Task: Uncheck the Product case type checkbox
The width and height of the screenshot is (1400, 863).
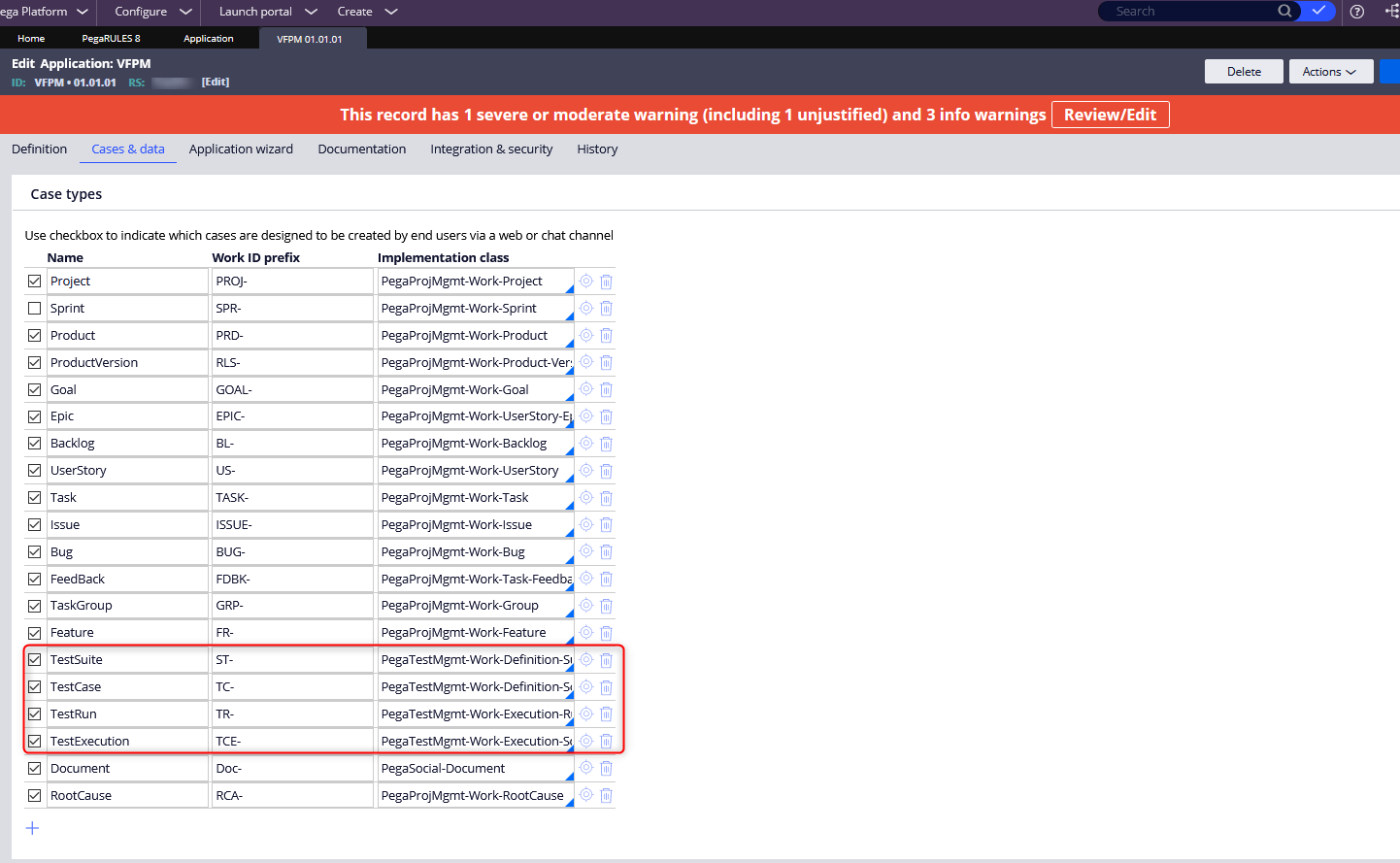Action: (x=35, y=336)
